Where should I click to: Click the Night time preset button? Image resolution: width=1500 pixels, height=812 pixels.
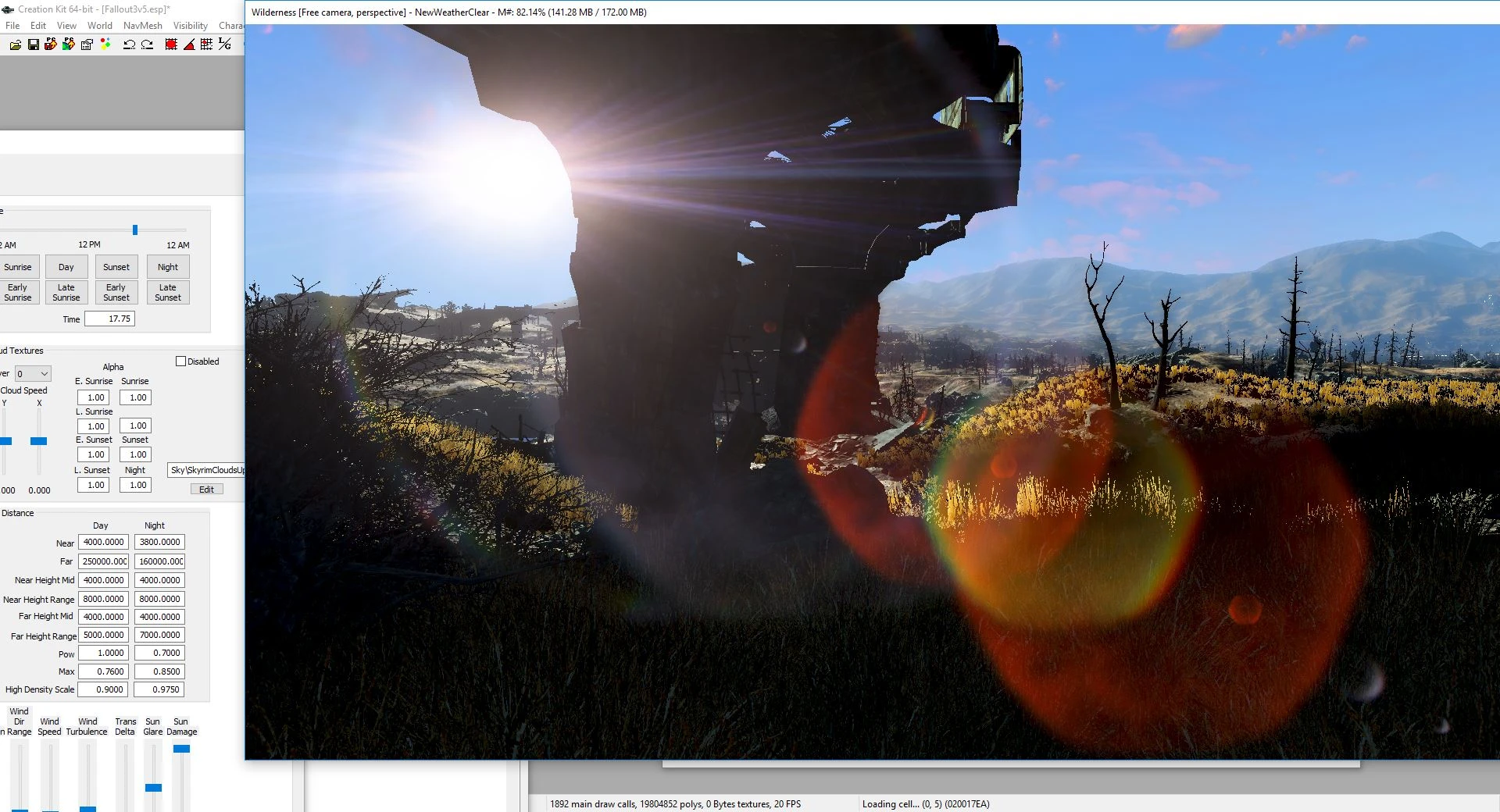pyautogui.click(x=168, y=267)
